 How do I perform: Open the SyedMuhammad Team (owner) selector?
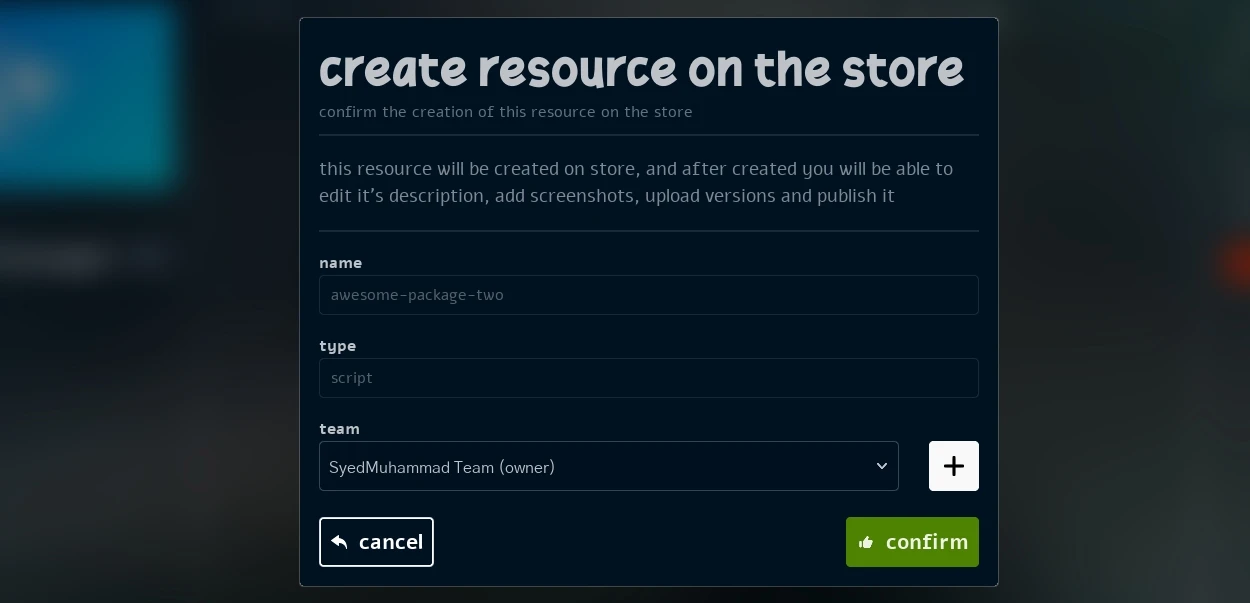coord(600,467)
